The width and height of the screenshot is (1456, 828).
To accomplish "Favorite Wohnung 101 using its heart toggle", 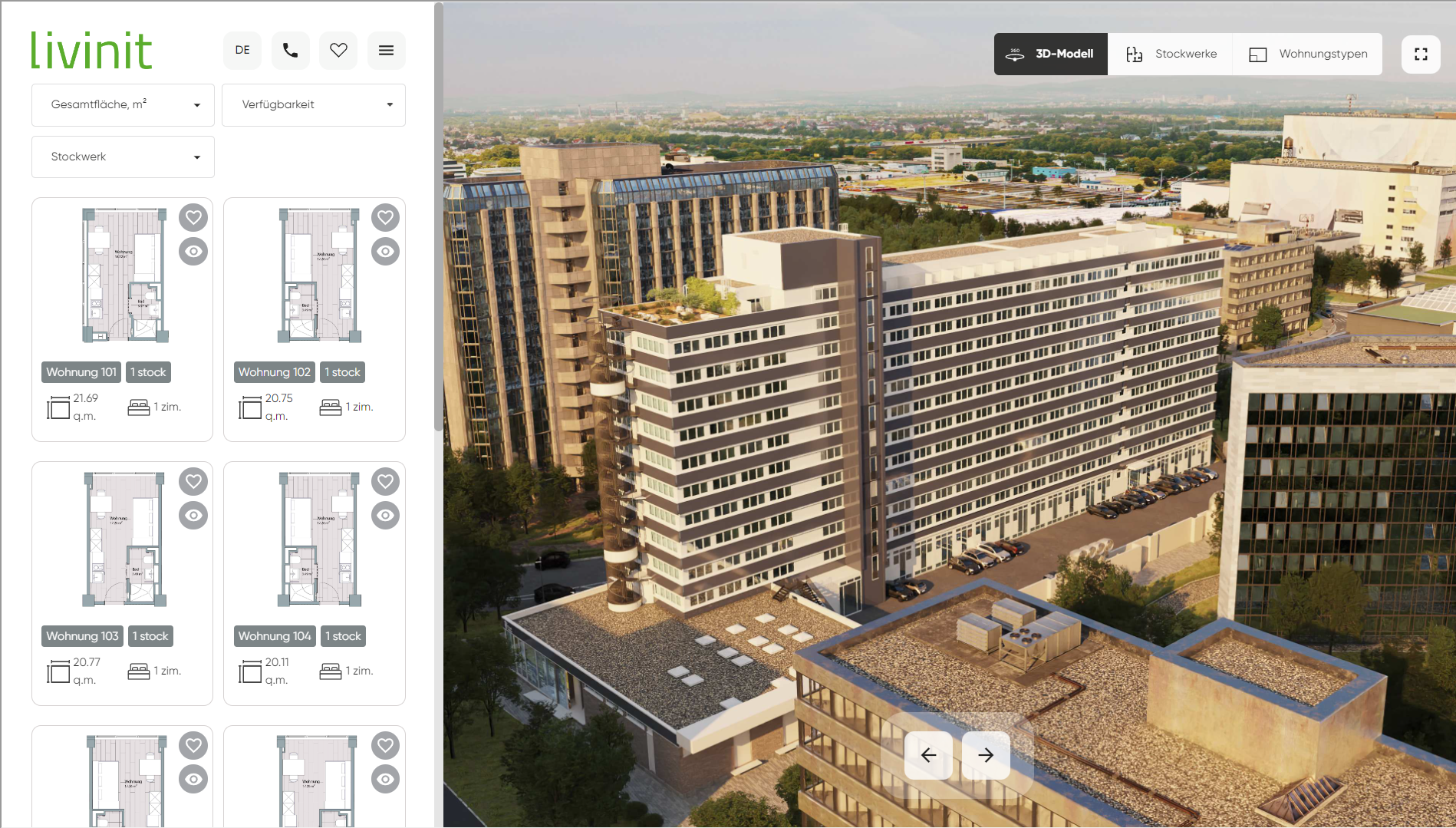I will [x=193, y=217].
